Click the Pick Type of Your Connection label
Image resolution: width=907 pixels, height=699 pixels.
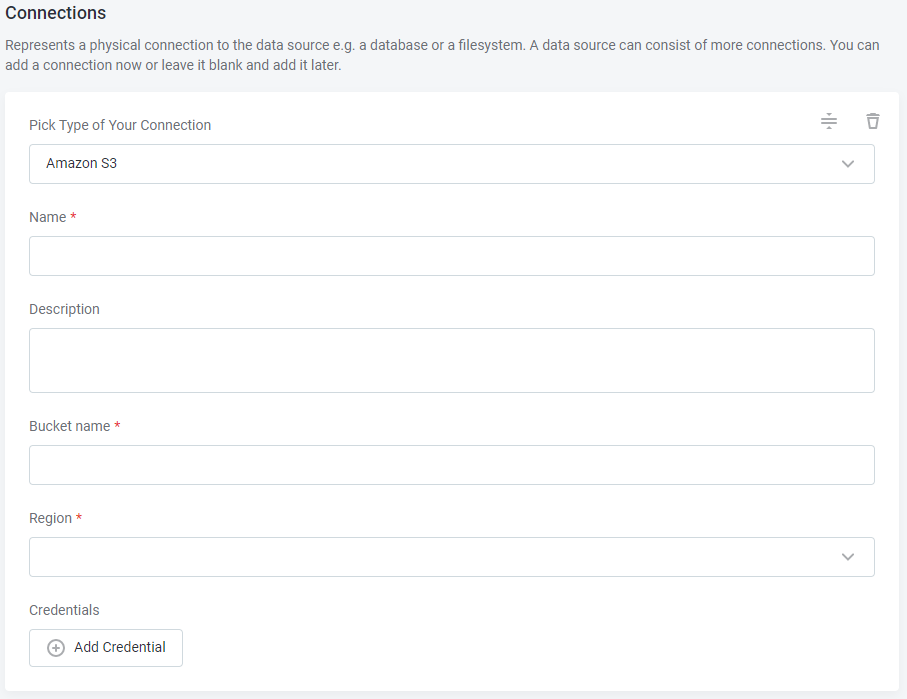click(x=120, y=126)
